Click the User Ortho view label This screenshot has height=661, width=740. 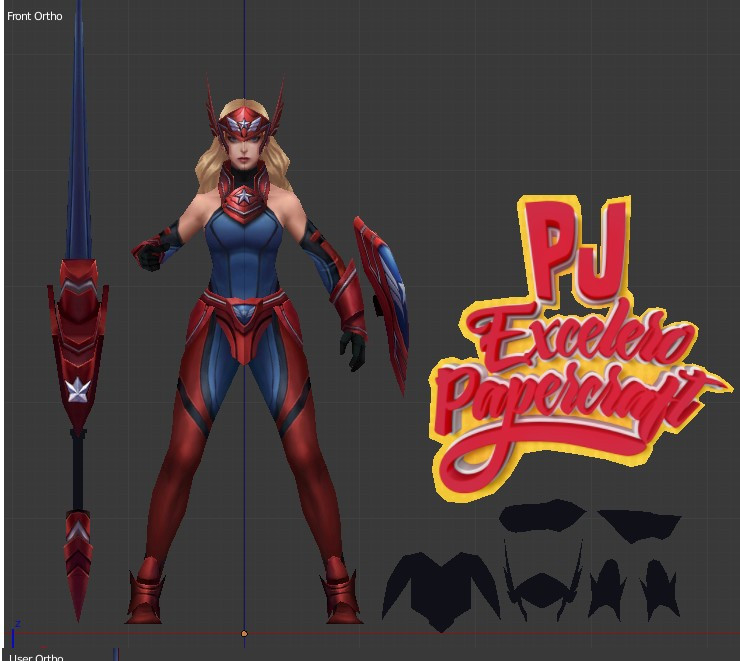pyautogui.click(x=36, y=657)
